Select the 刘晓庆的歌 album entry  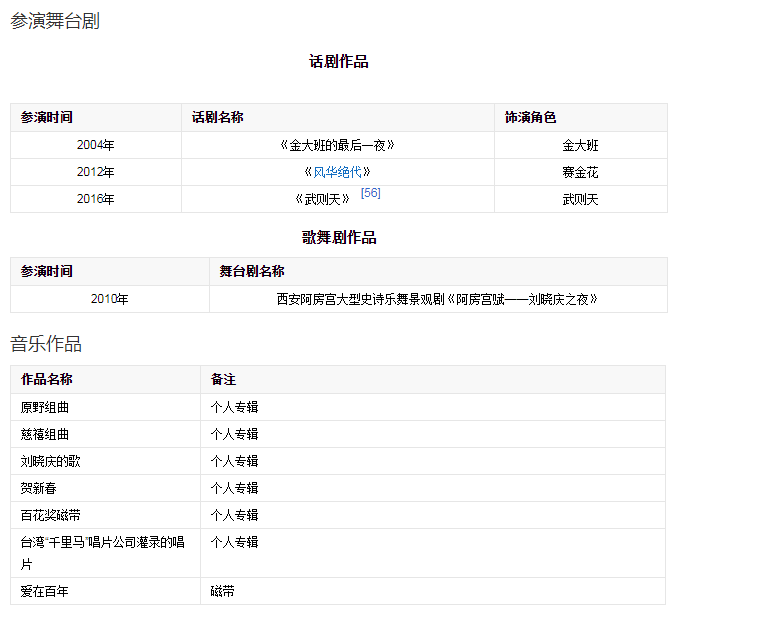pyautogui.click(x=51, y=461)
